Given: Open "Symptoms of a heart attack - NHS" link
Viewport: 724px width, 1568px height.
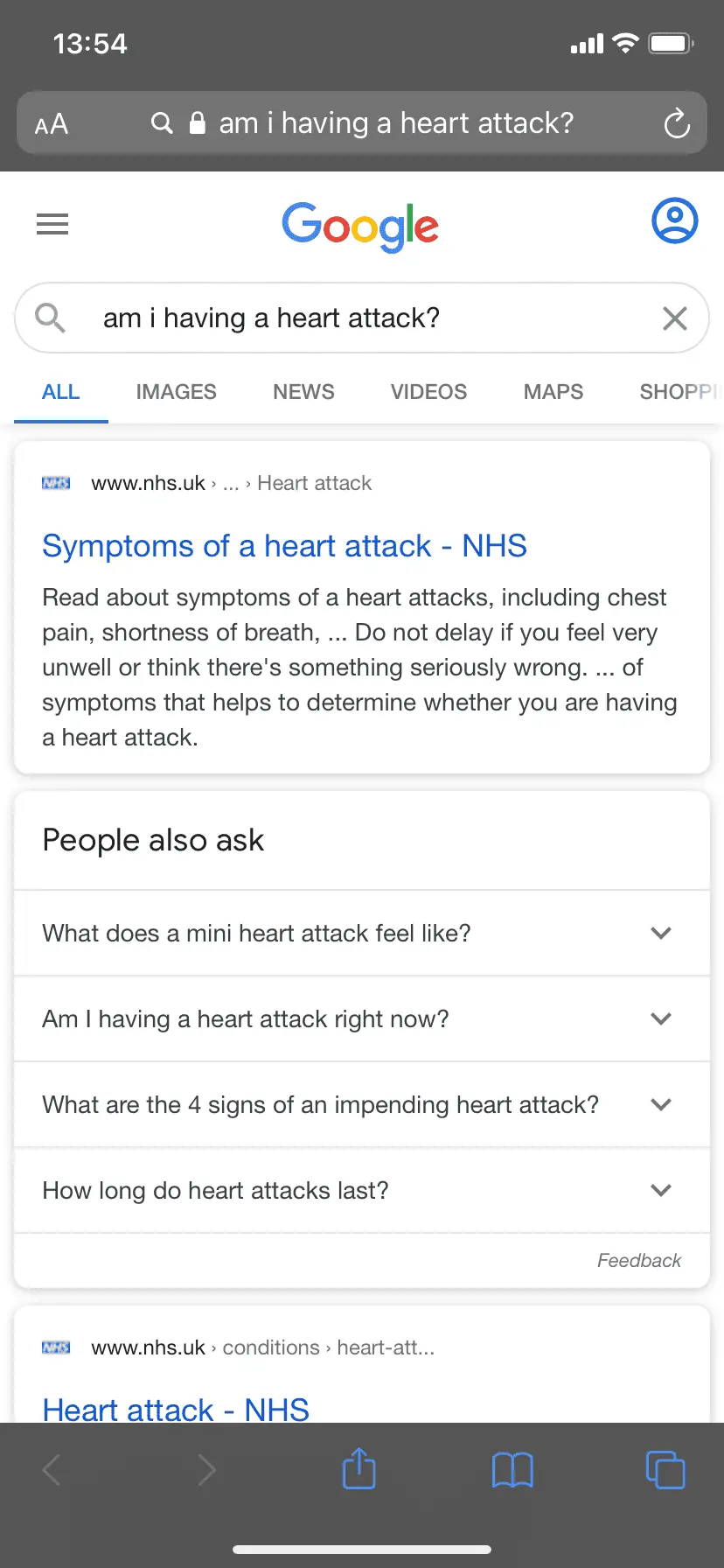Looking at the screenshot, I should pos(284,546).
